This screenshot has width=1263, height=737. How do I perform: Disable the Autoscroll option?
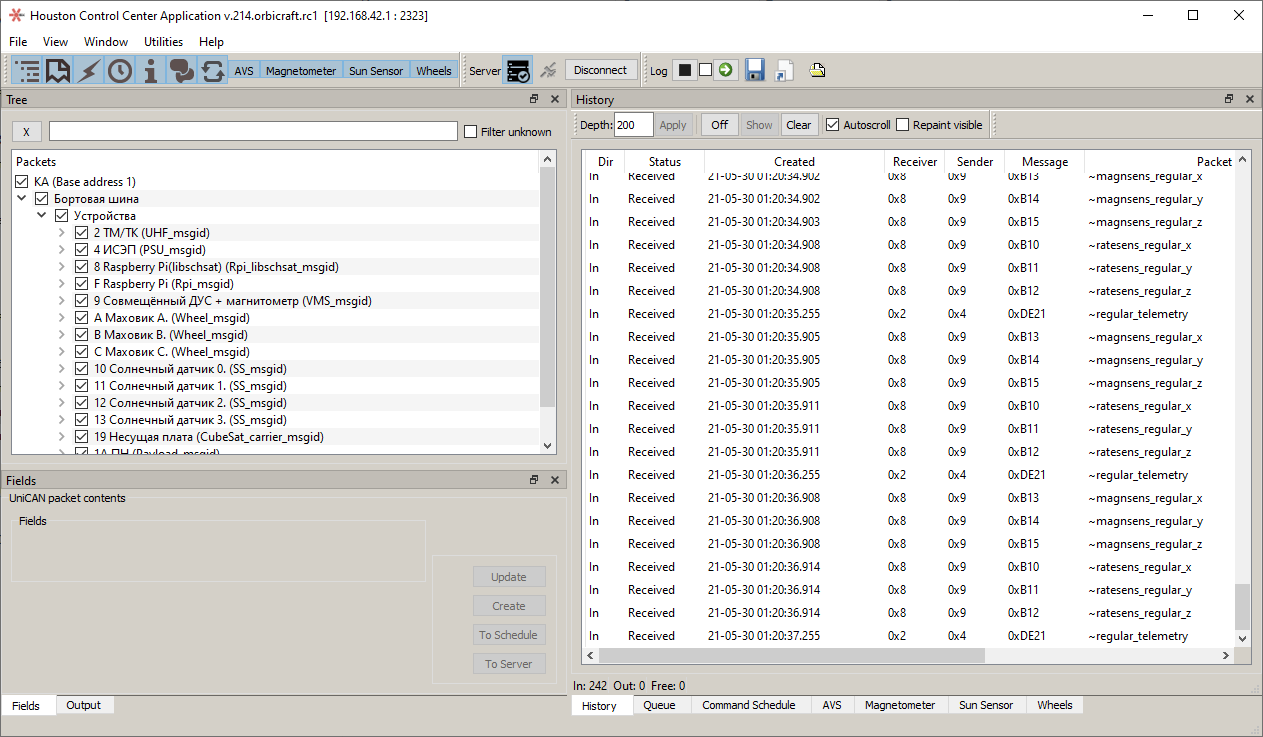tap(833, 124)
